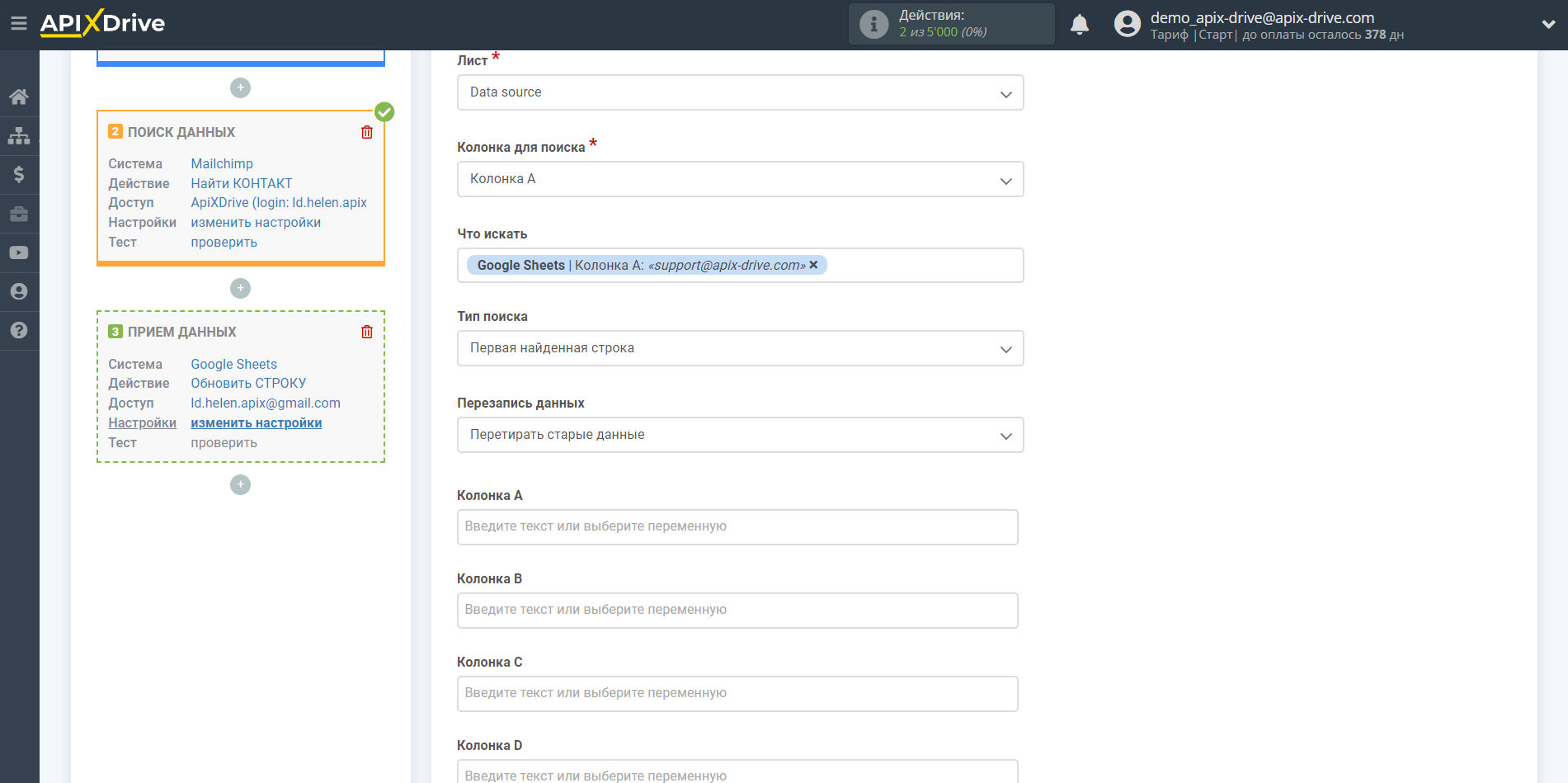Viewport: 1568px width, 783px height.
Task: Open Найти КОНТАКТ action link
Action: point(242,183)
